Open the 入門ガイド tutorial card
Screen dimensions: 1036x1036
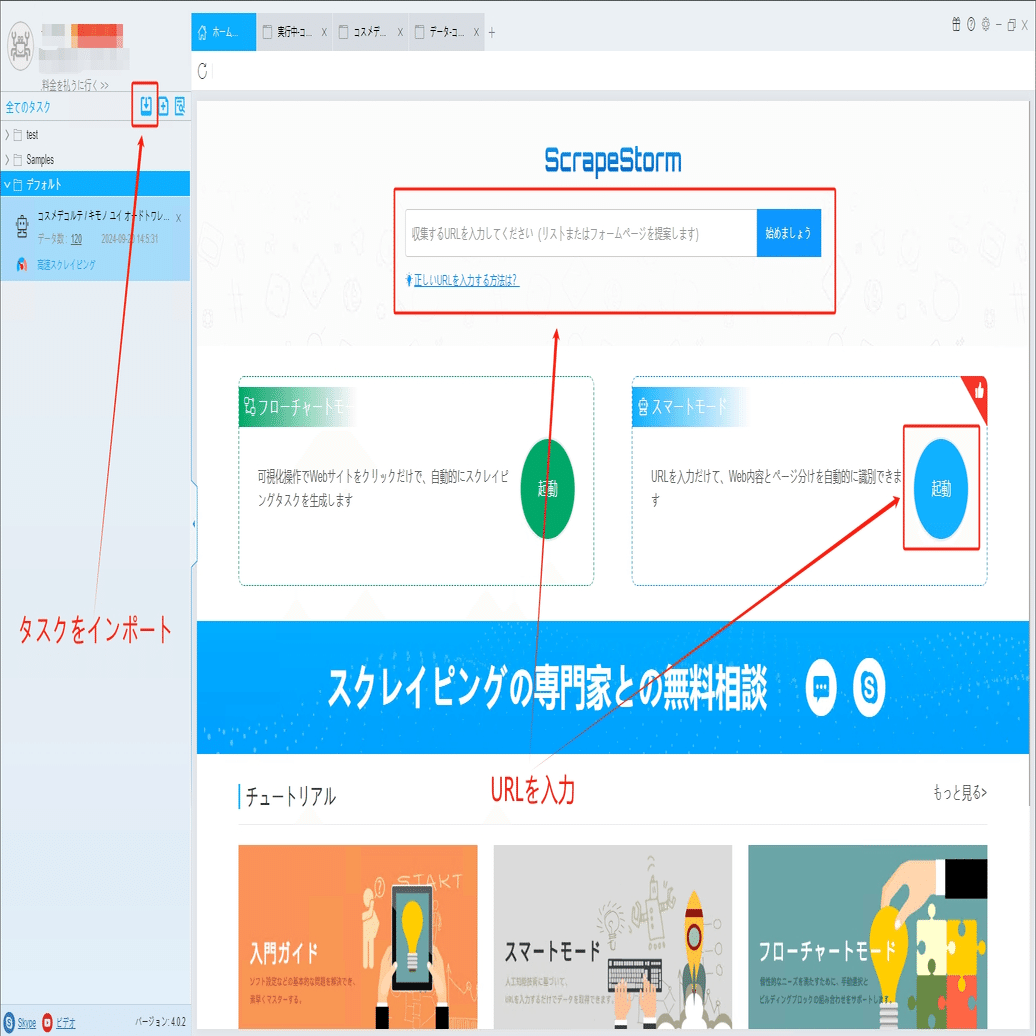pyautogui.click(x=357, y=936)
